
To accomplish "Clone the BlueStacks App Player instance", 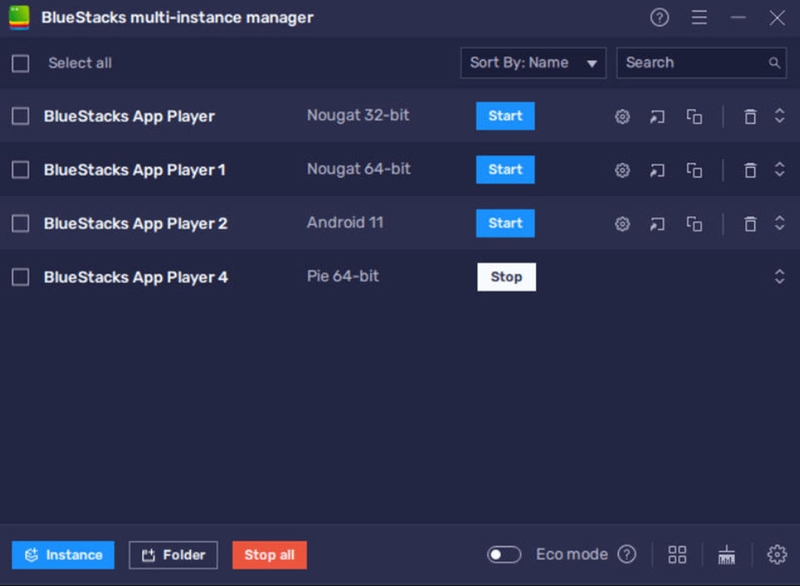I will 694,117.
